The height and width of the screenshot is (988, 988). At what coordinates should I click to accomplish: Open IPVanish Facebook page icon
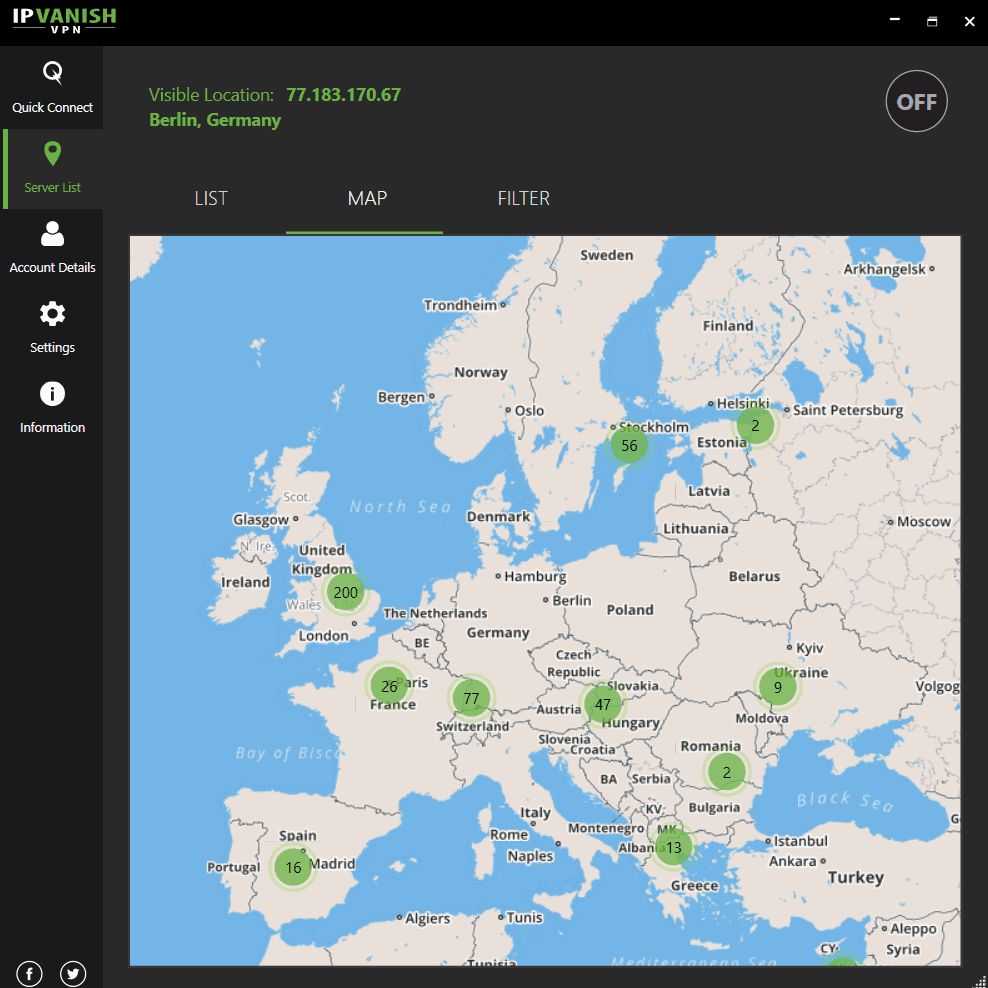(30, 974)
